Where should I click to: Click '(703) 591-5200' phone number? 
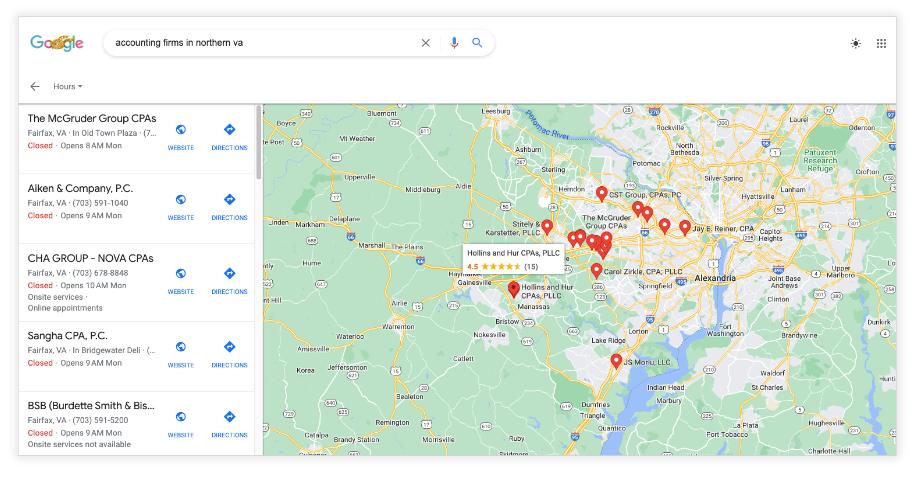pos(100,420)
